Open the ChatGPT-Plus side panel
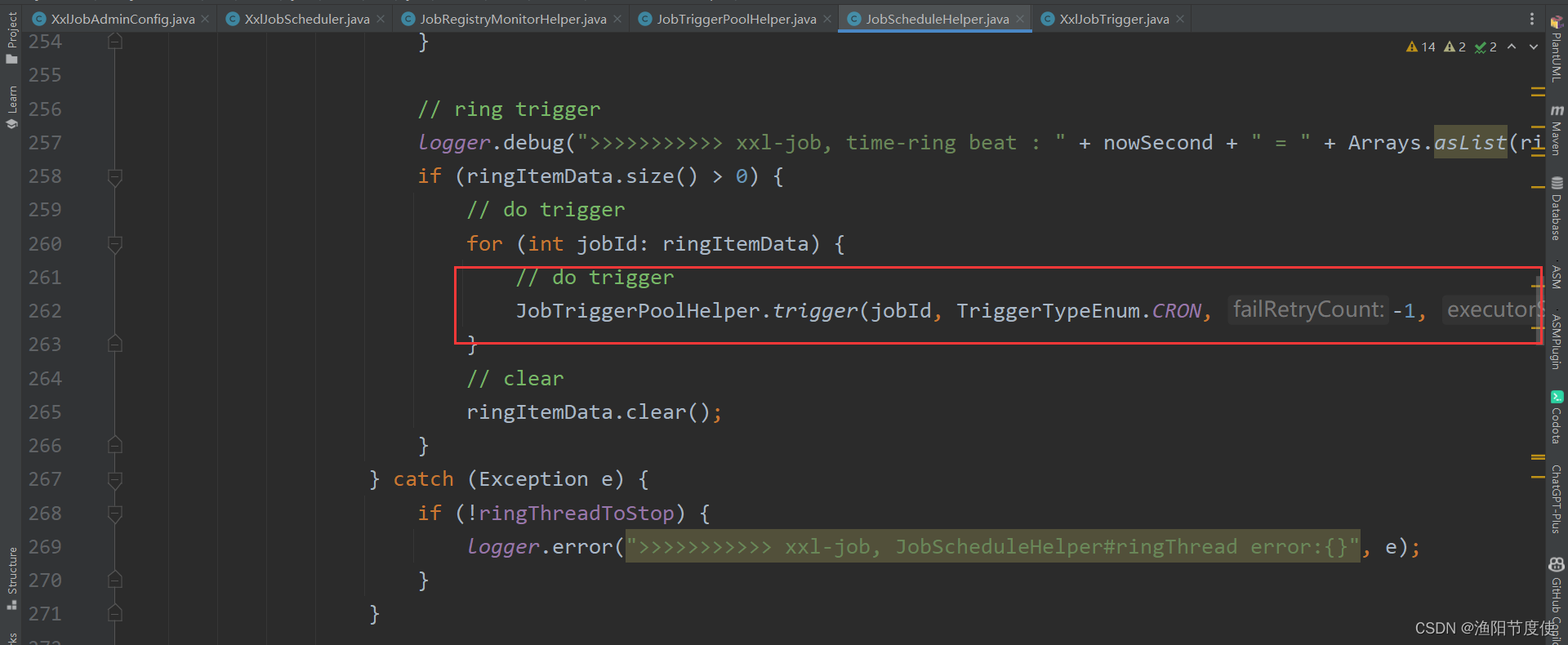 [1557, 499]
